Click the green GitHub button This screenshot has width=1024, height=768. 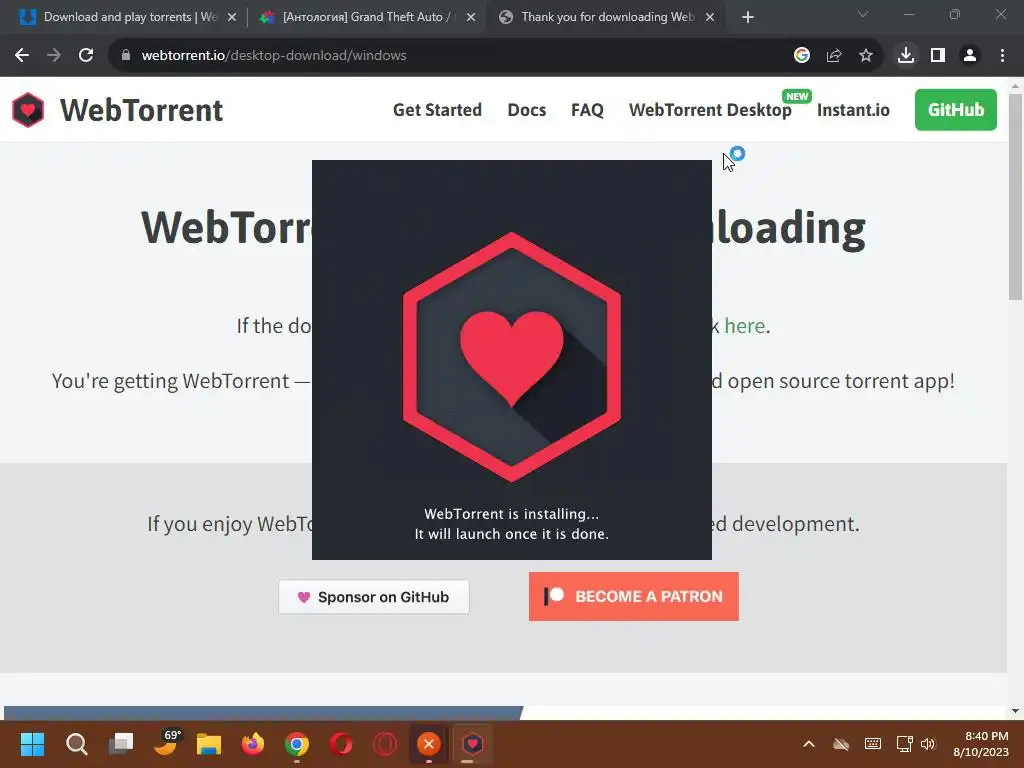coord(955,110)
